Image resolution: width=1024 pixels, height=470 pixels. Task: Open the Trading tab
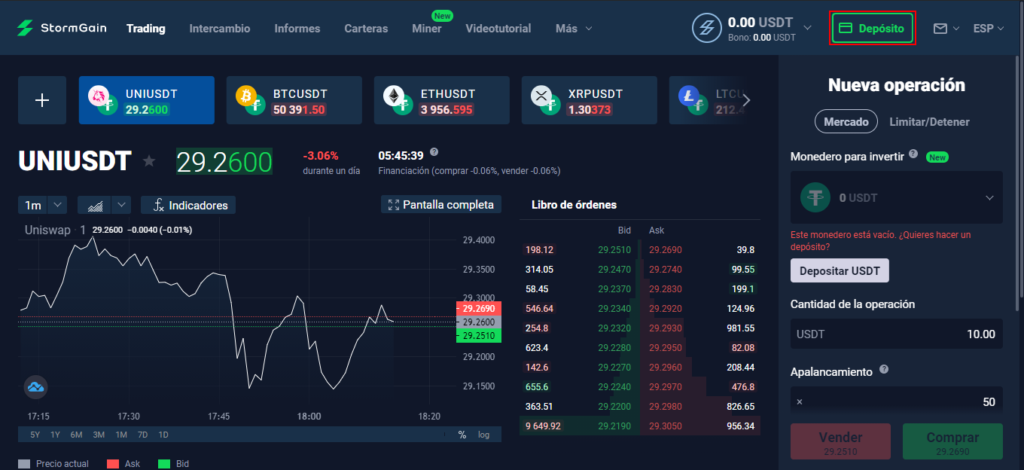click(146, 29)
